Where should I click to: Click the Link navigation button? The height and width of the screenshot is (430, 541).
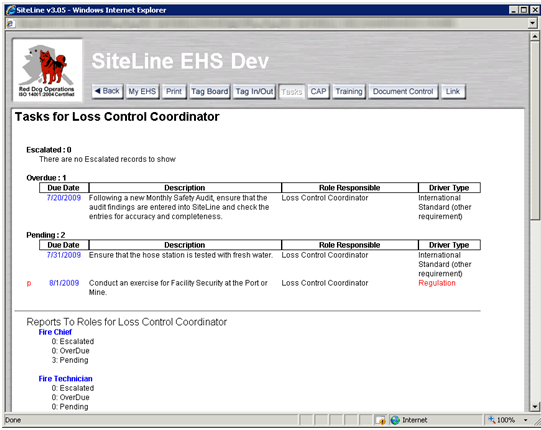[x=453, y=91]
